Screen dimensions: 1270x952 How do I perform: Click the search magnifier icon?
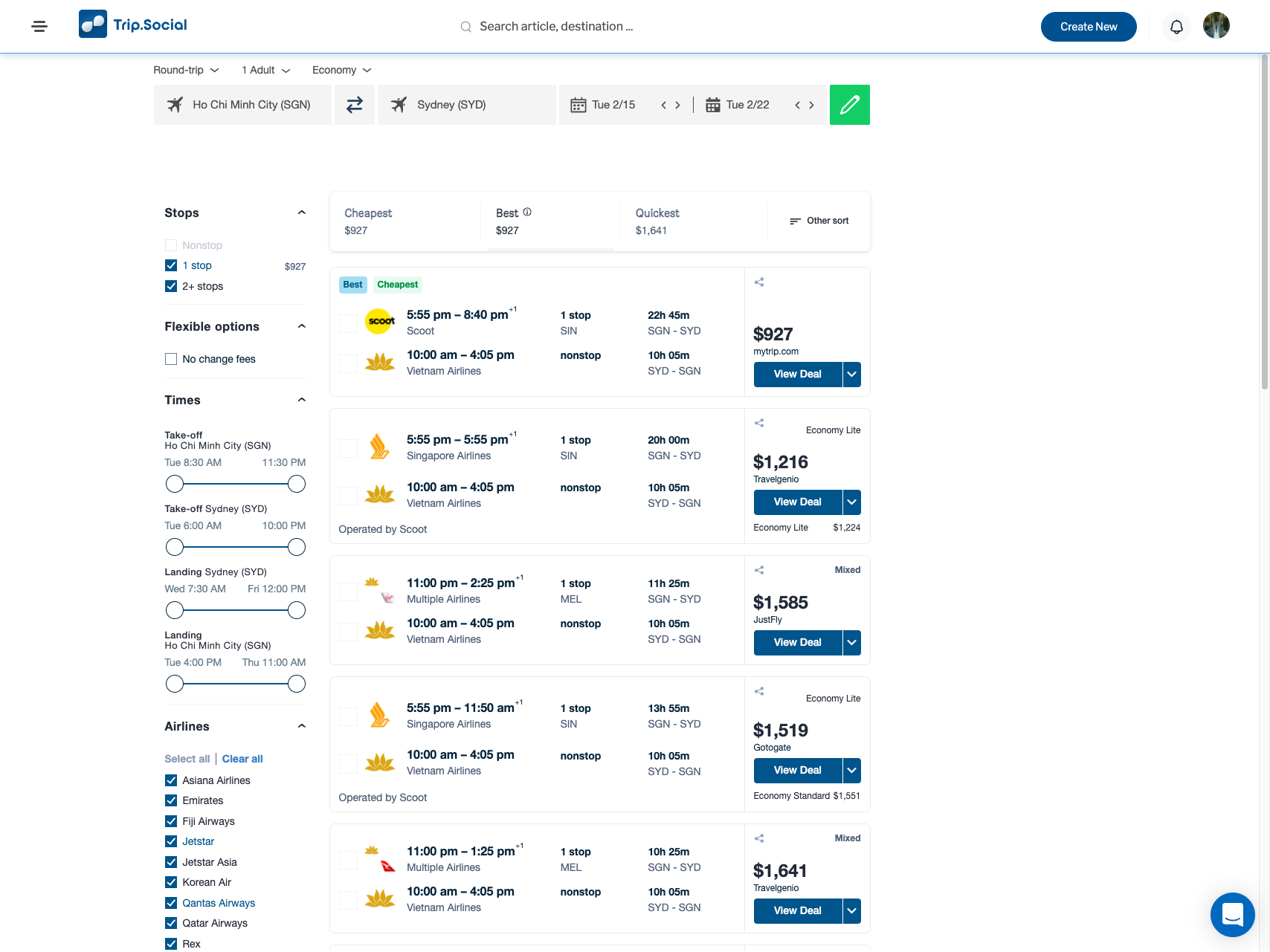click(466, 27)
